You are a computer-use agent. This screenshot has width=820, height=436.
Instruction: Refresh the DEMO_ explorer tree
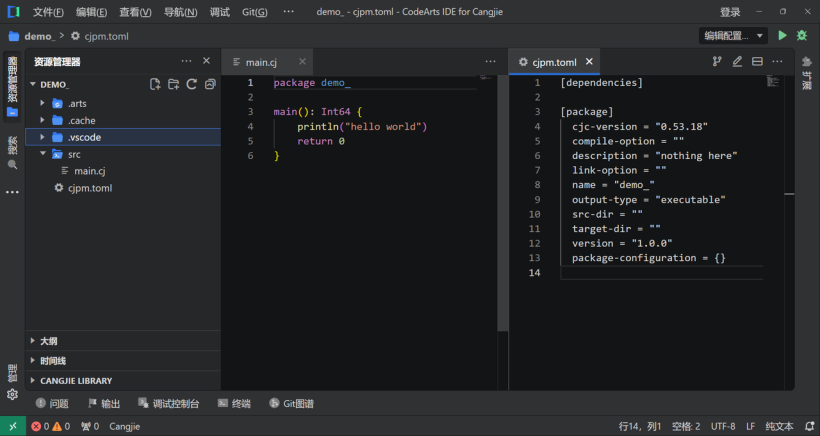click(x=191, y=84)
